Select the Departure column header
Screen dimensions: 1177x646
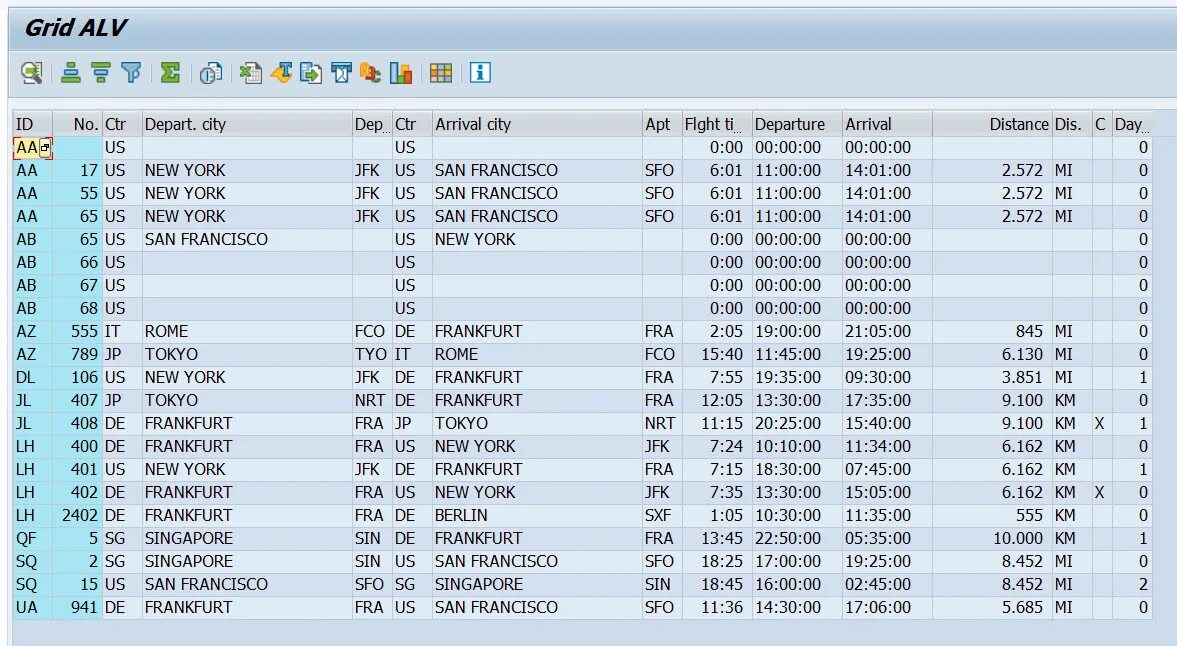797,125
